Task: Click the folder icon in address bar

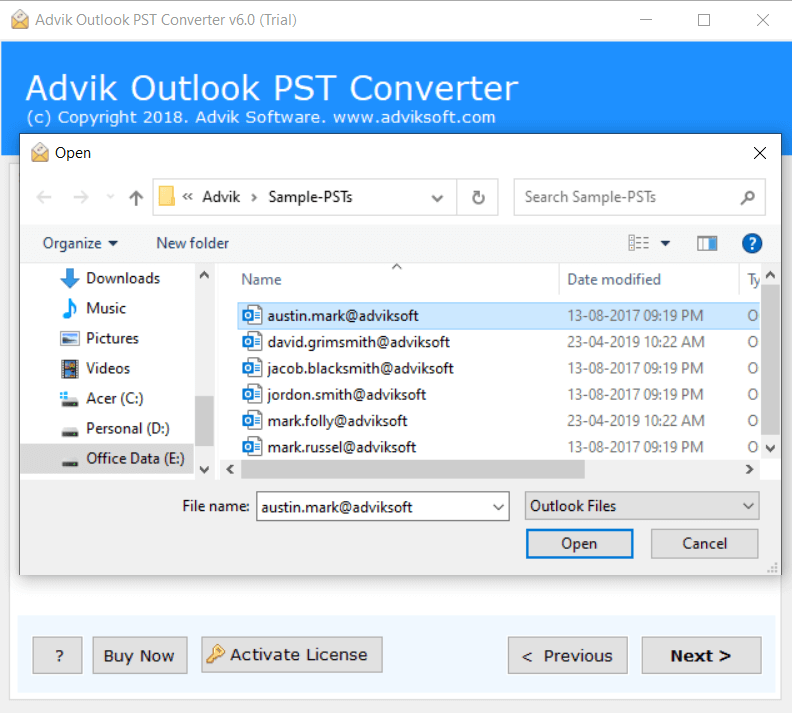Action: coord(166,196)
